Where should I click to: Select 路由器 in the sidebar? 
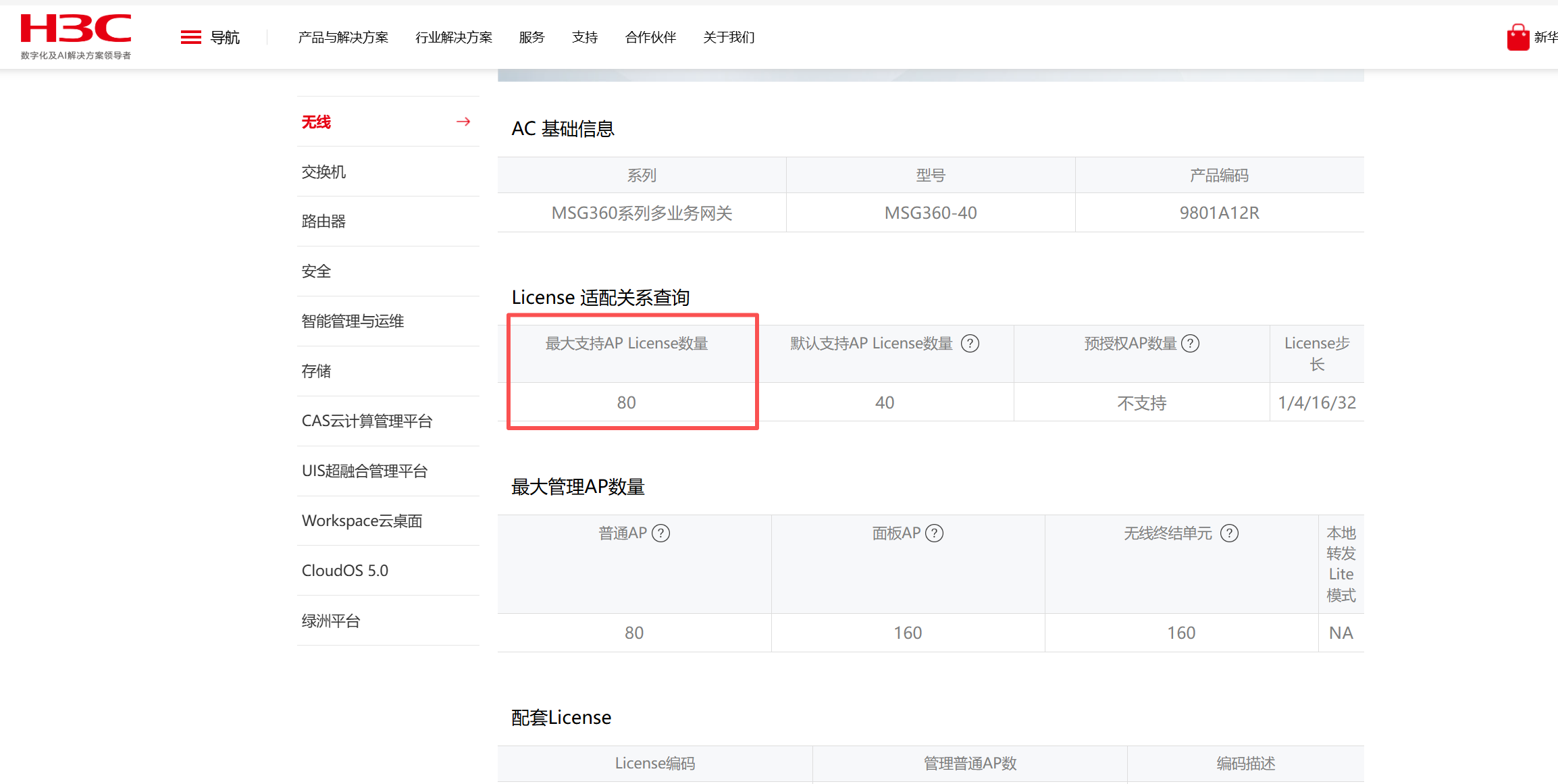323,221
